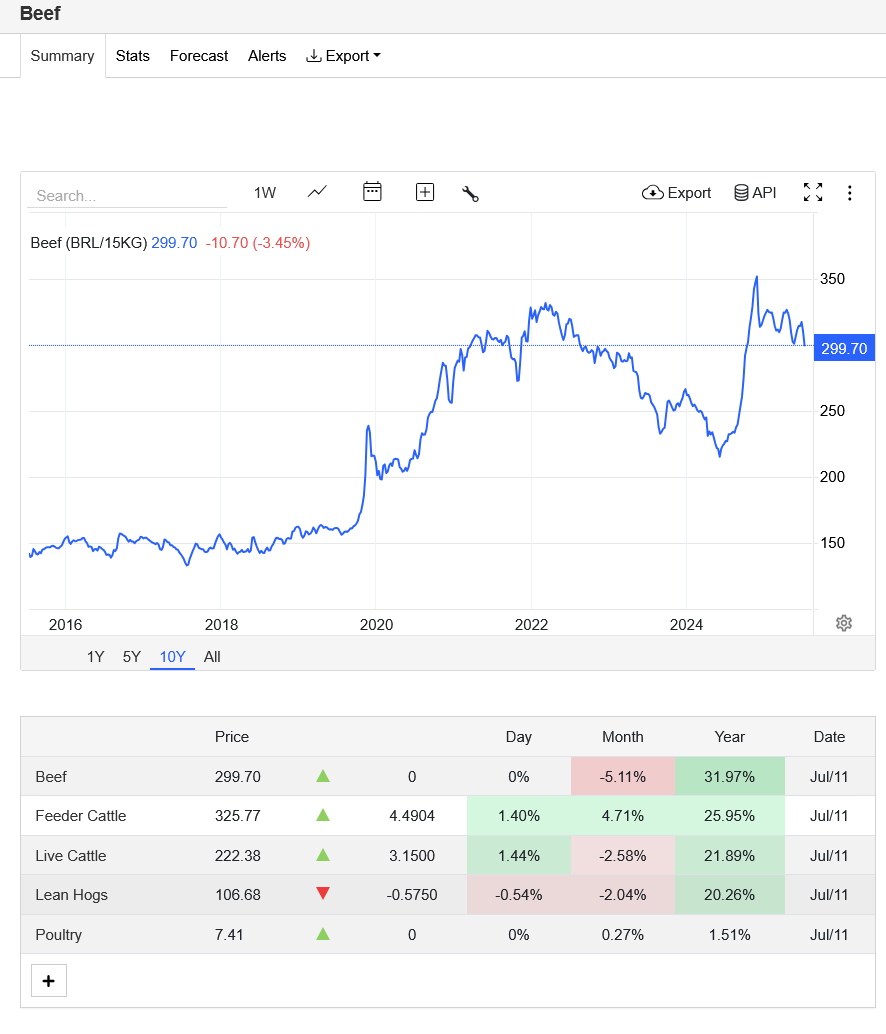
Task: Click the green arrow in Poultry row
Action: click(x=323, y=934)
